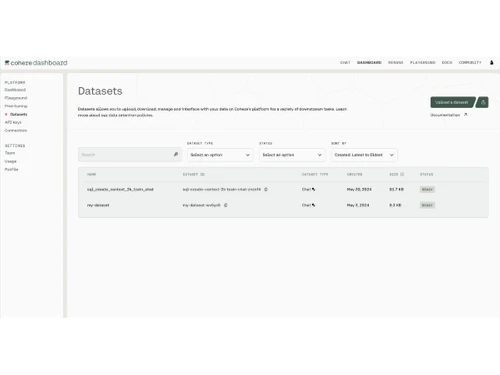
Task: Click the Chat type icon in first row
Action: [x=313, y=189]
